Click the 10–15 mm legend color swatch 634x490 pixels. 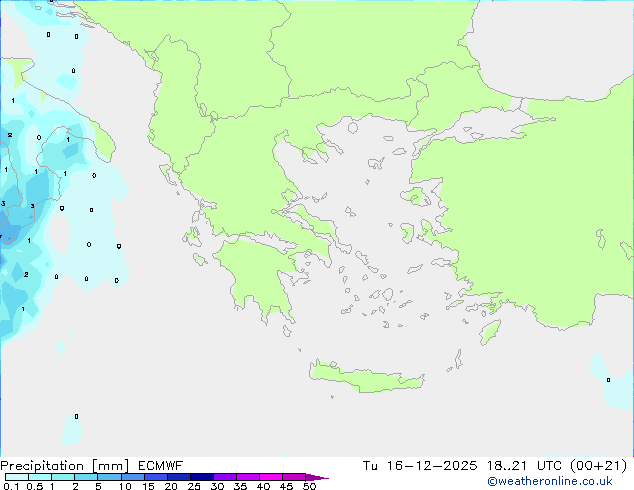(x=132, y=477)
